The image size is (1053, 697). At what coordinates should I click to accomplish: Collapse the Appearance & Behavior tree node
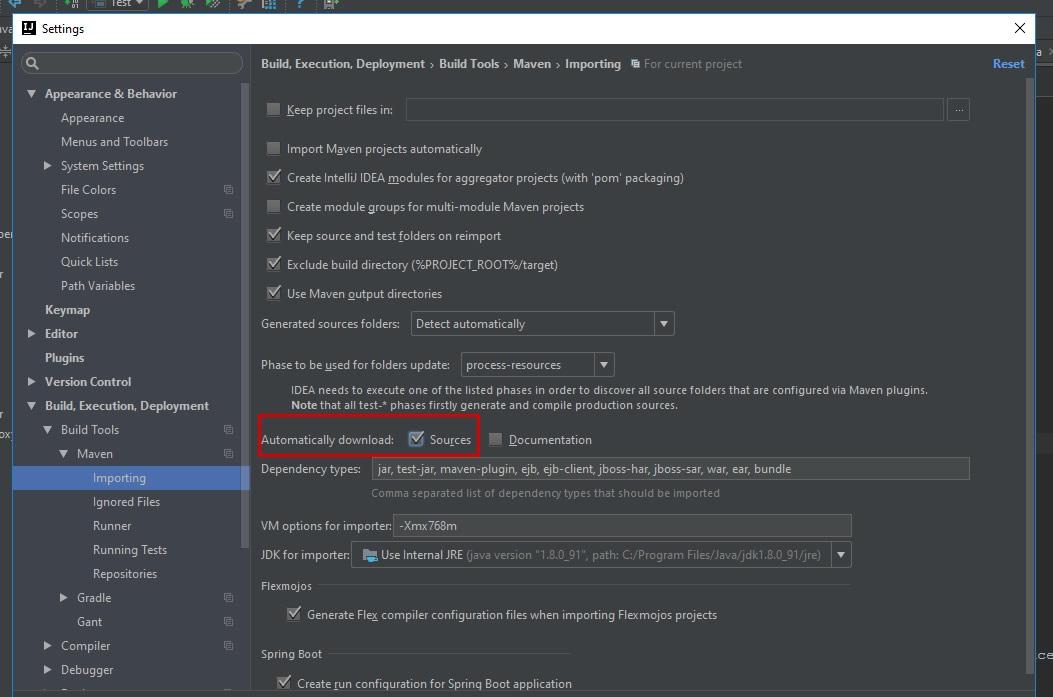click(x=32, y=94)
